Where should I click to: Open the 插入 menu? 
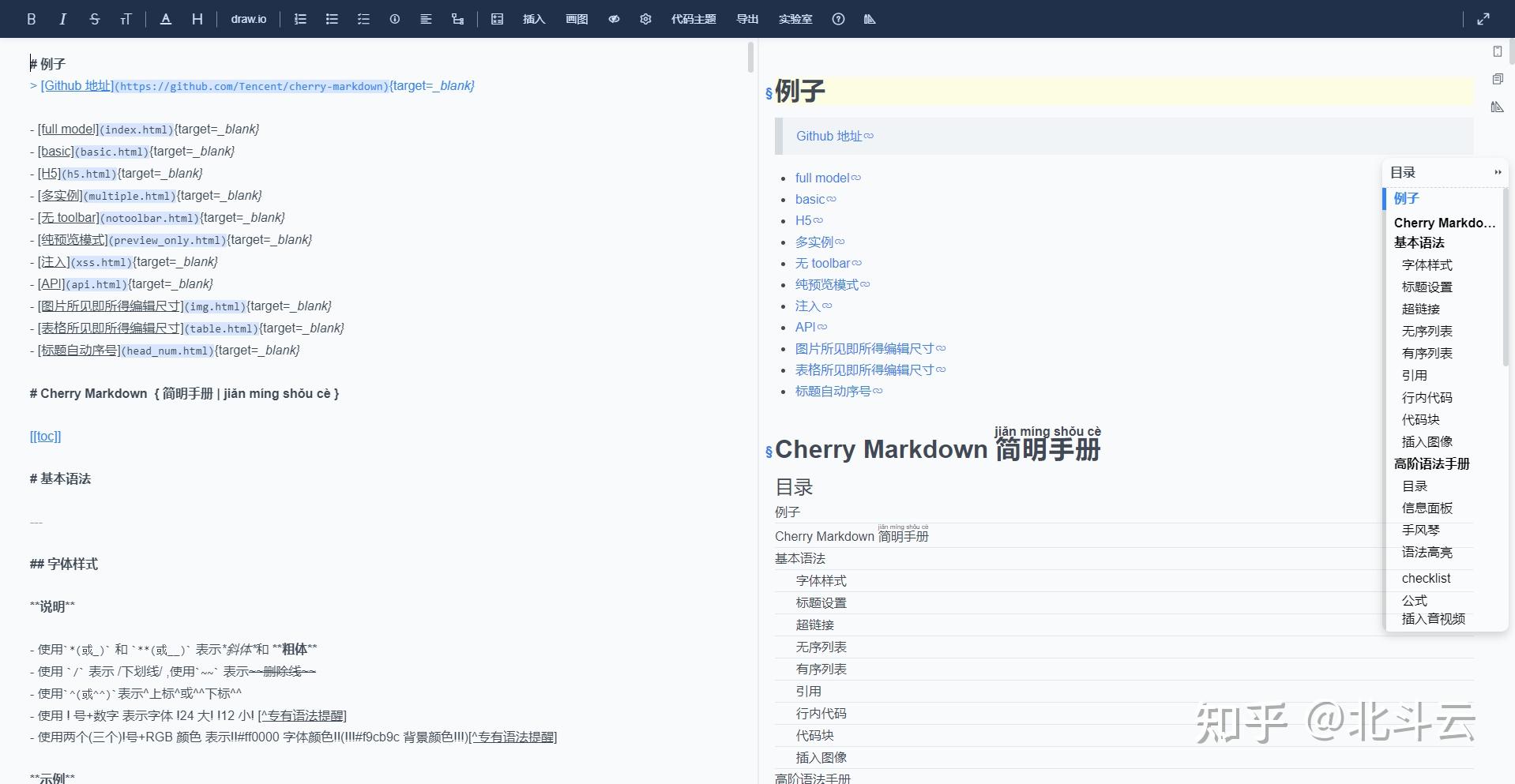click(535, 19)
